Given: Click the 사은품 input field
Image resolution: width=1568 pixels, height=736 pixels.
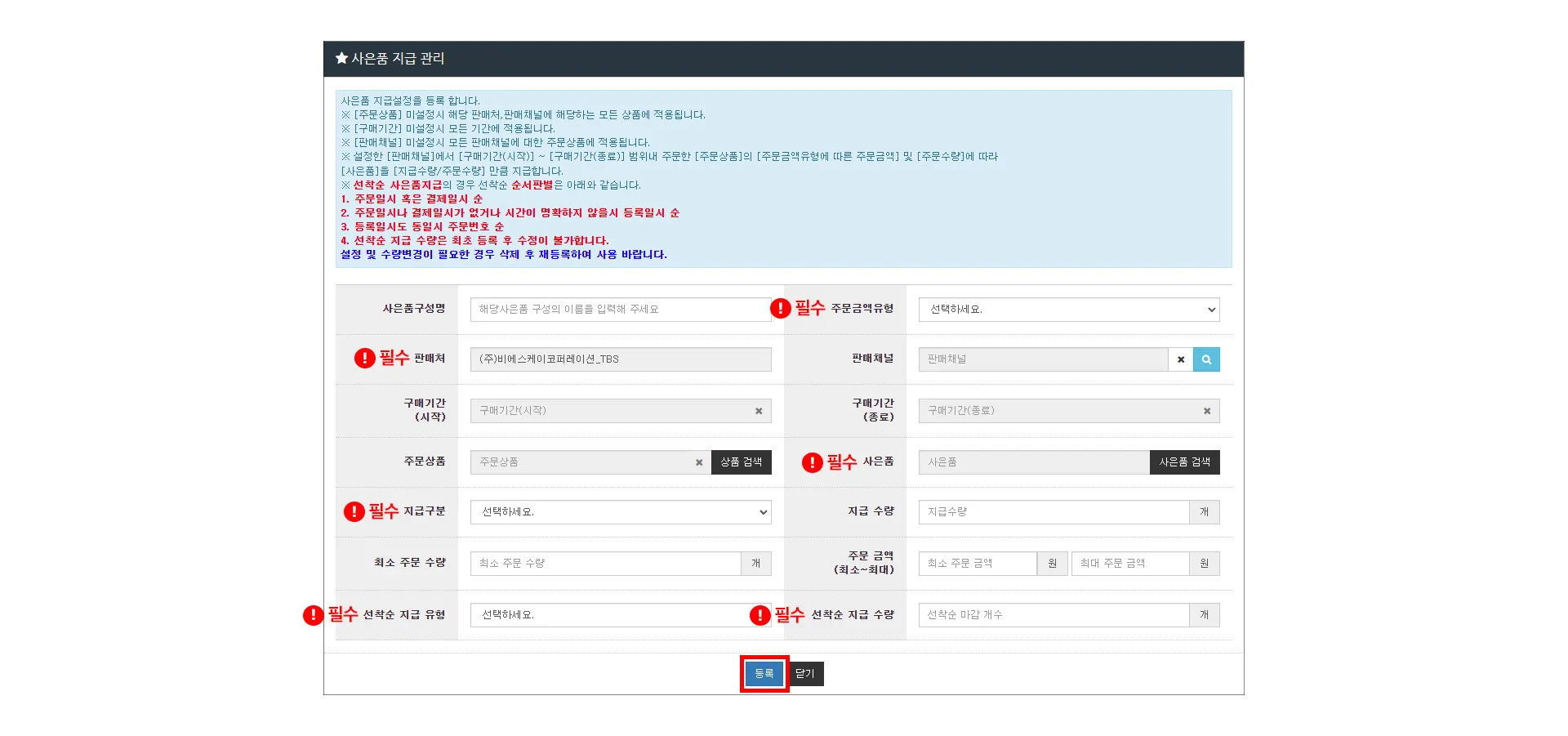Looking at the screenshot, I should [1034, 462].
